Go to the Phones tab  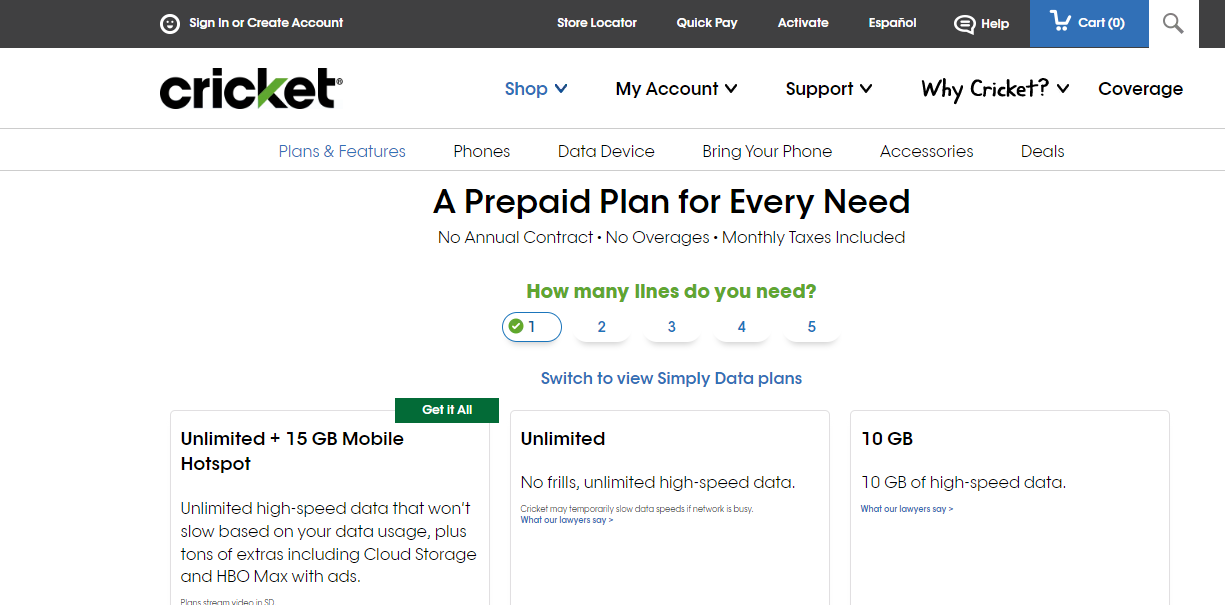(x=482, y=151)
